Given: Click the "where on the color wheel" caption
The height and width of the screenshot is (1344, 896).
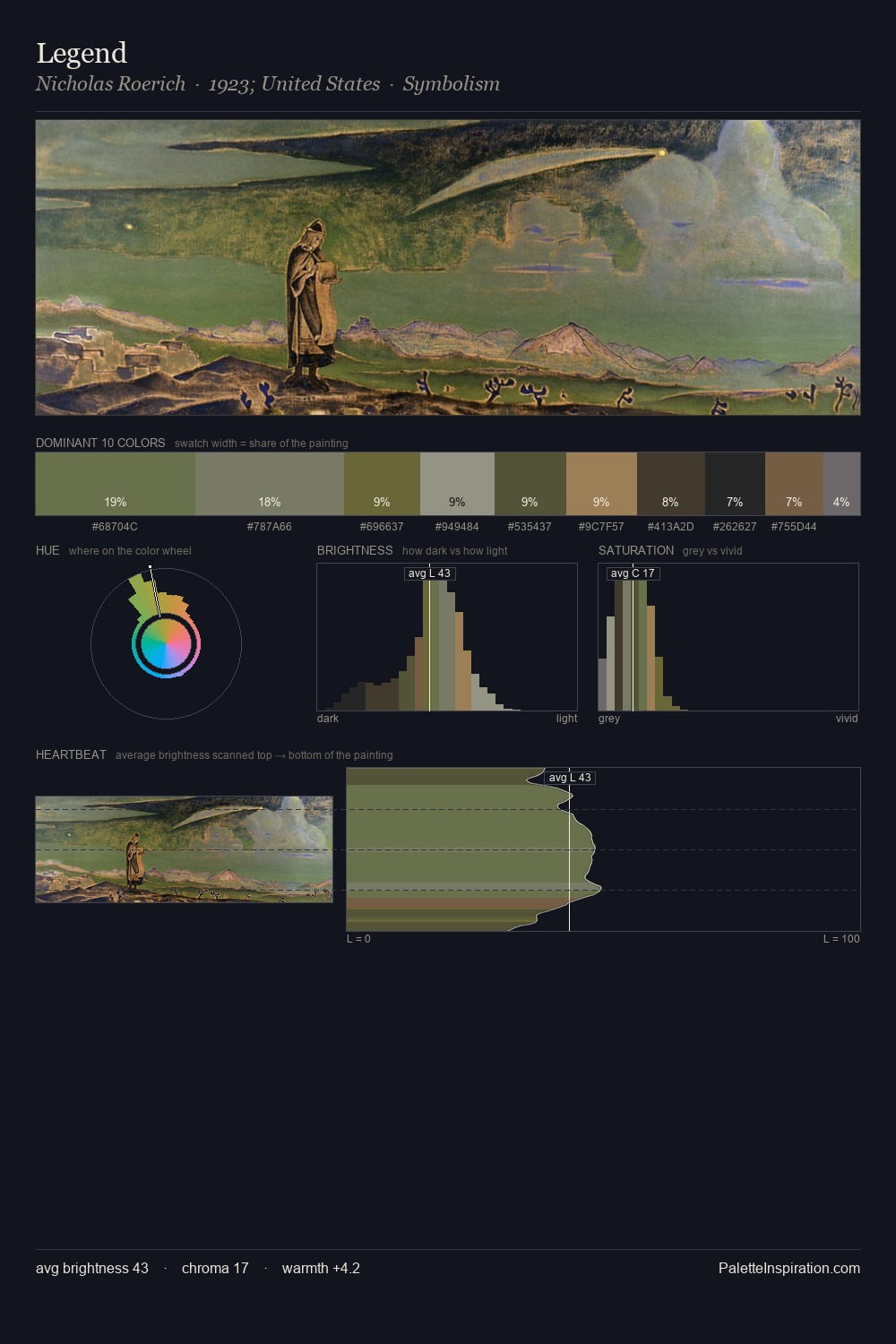Looking at the screenshot, I should pos(130,551).
